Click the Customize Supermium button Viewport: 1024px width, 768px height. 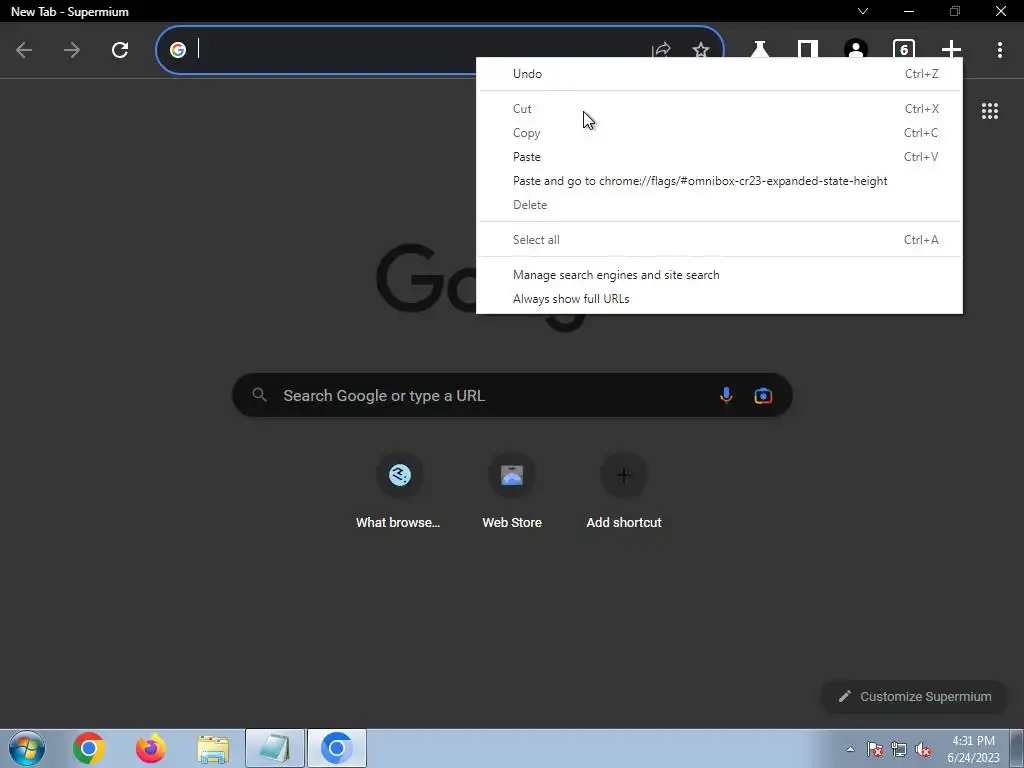pos(914,697)
